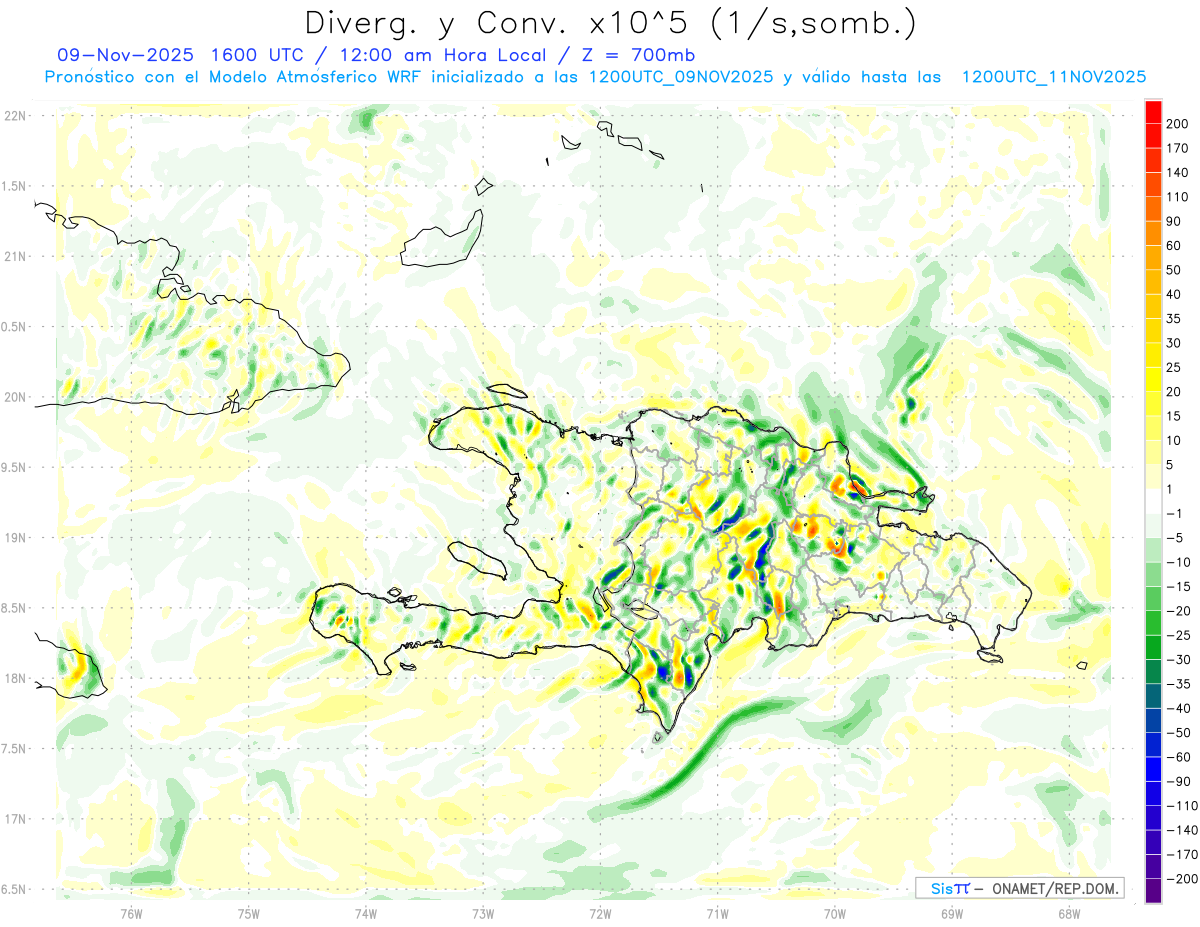Click the '72W' longitude label
Screen dimensions: 1200x927
pyautogui.click(x=600, y=913)
